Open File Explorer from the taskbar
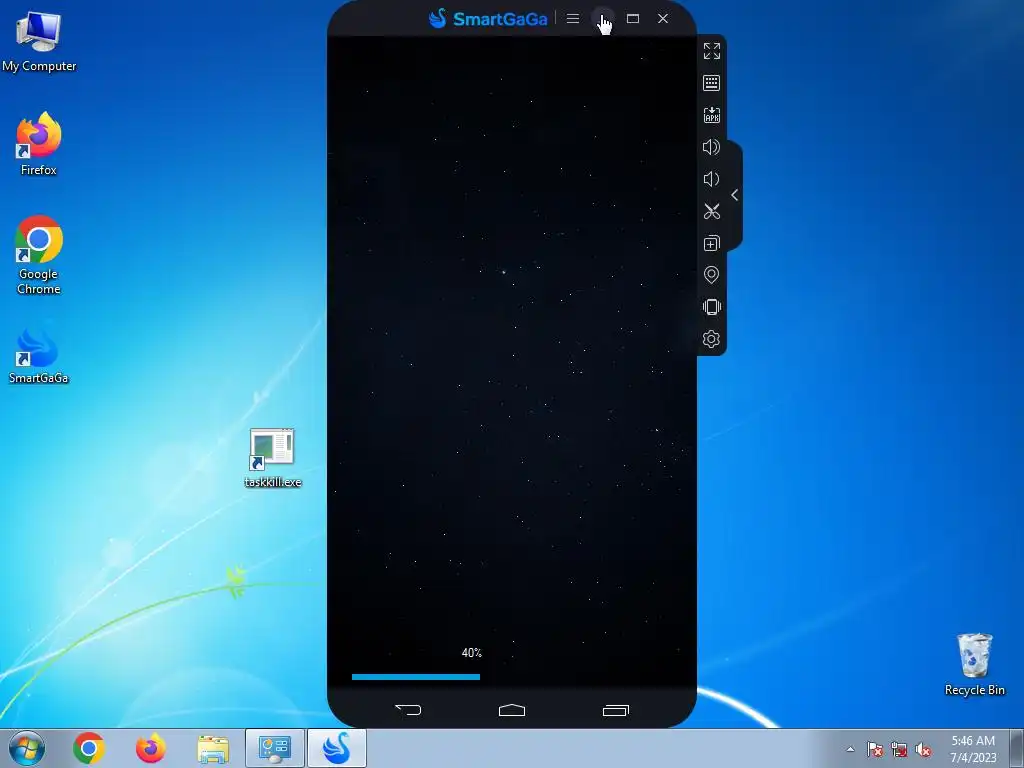Image resolution: width=1024 pixels, height=768 pixels. pyautogui.click(x=213, y=749)
